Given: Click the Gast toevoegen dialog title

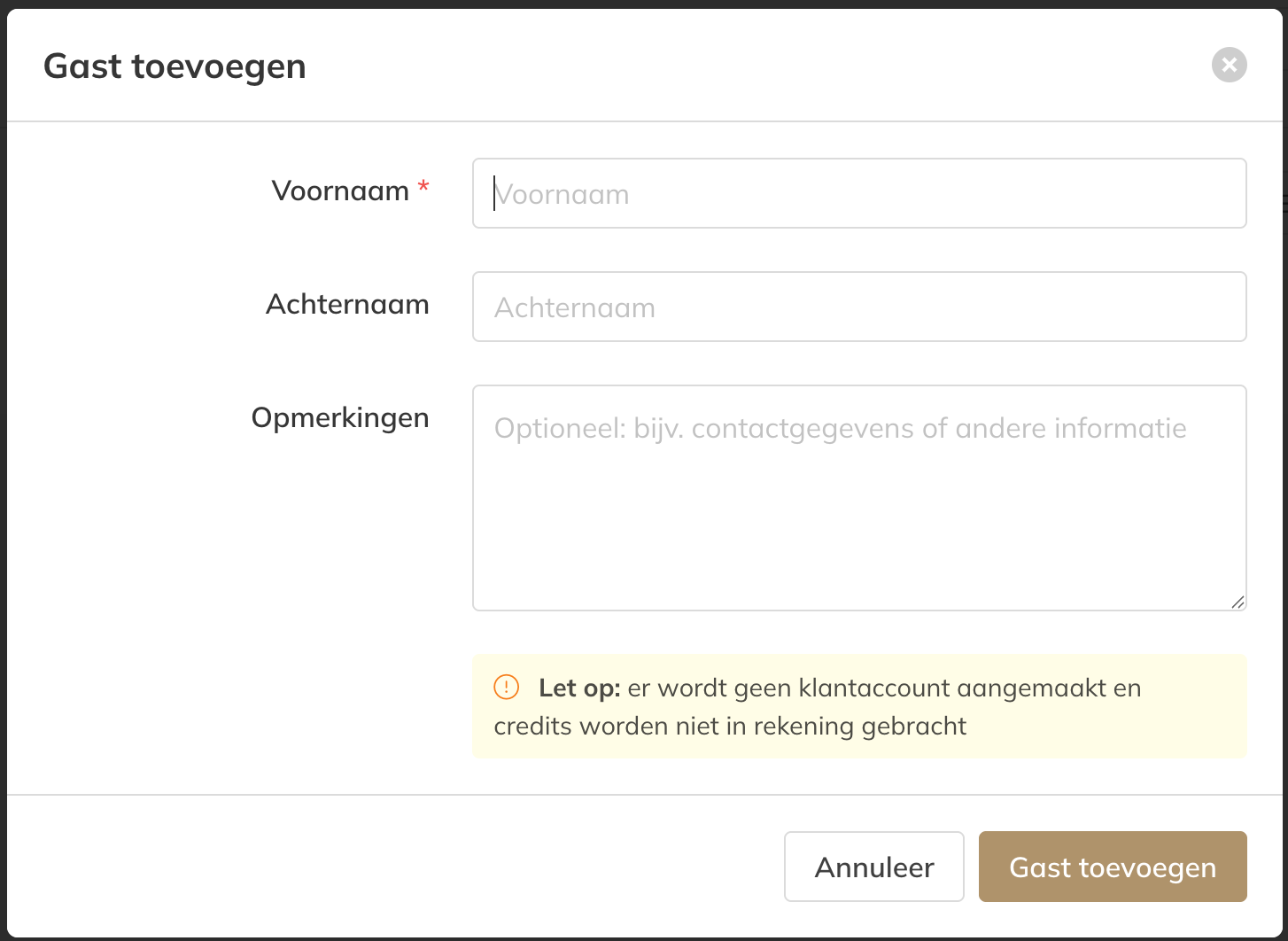Looking at the screenshot, I should pyautogui.click(x=175, y=66).
